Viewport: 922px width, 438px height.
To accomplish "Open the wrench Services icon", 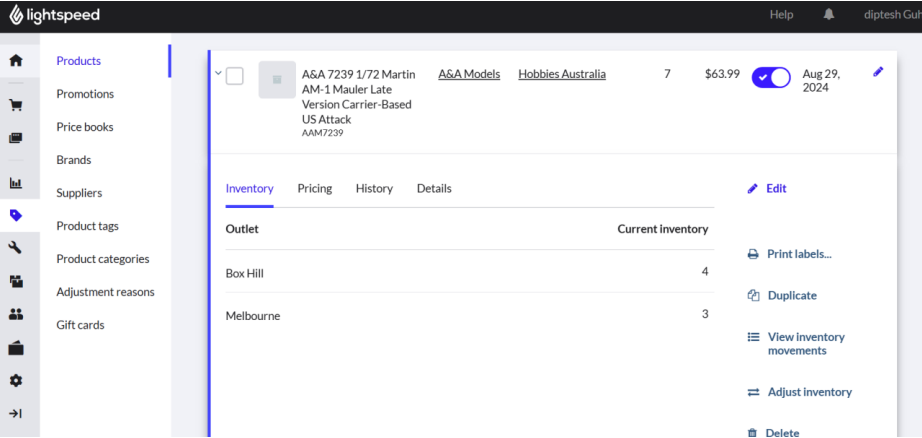I will (16, 248).
